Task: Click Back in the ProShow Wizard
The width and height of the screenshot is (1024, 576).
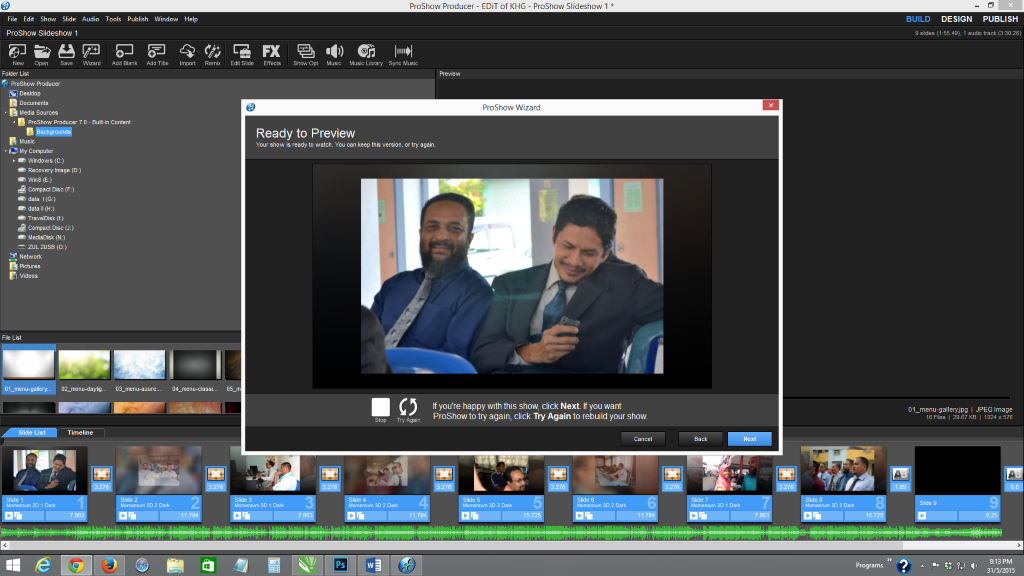Action: click(x=700, y=439)
